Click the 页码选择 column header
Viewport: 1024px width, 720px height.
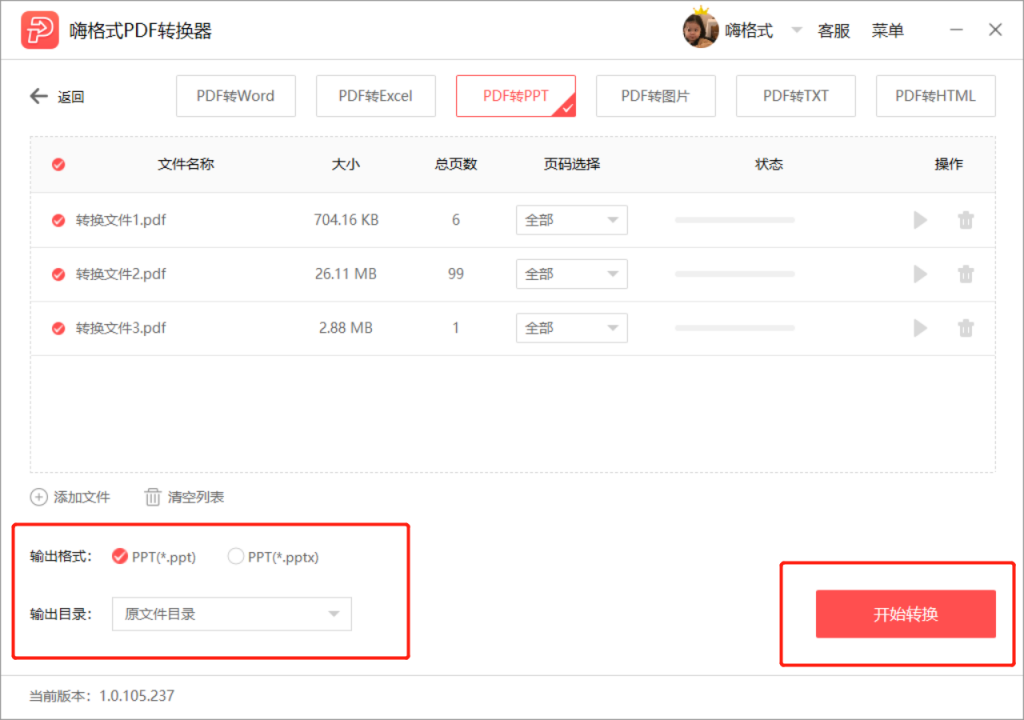(572, 164)
